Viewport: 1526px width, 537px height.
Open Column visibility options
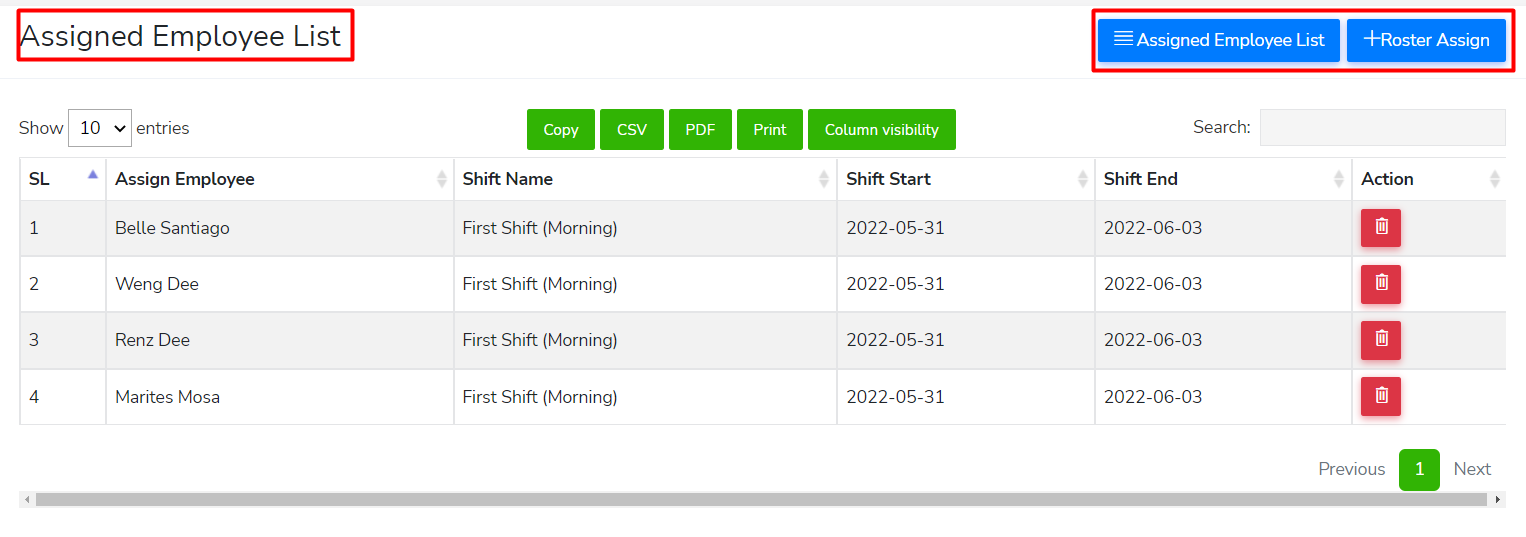881,130
